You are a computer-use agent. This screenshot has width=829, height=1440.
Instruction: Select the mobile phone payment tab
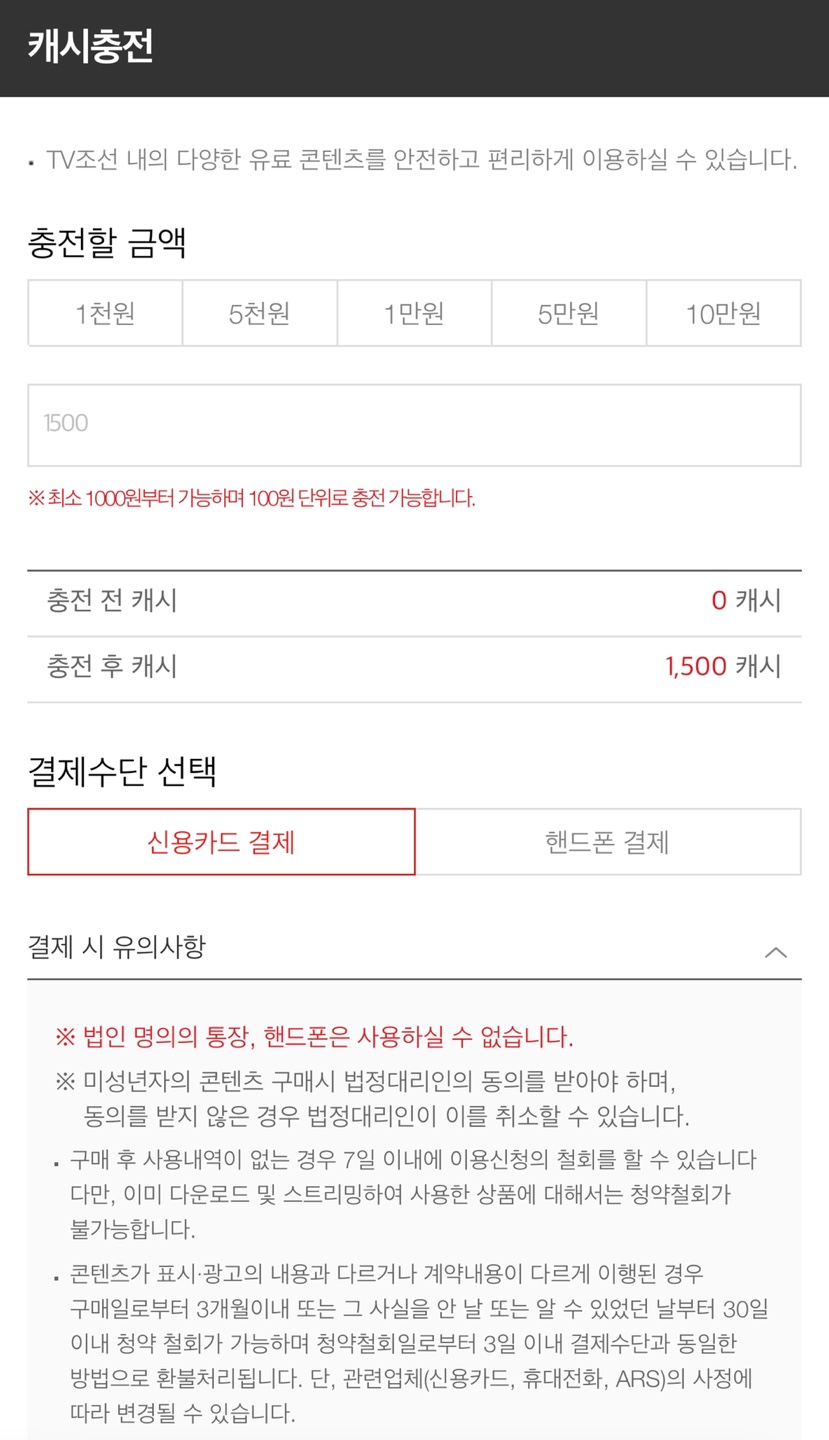608,841
